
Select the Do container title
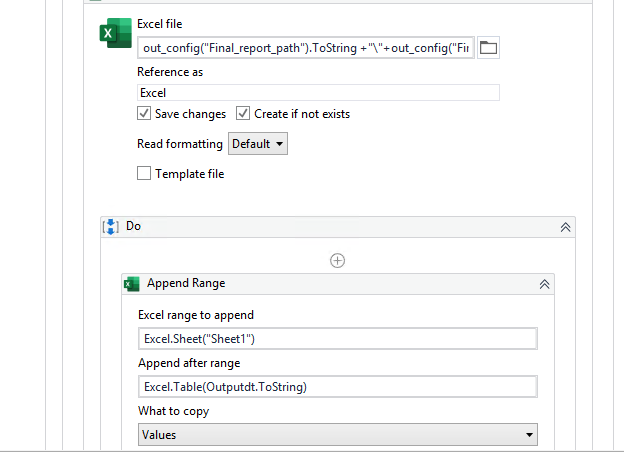click(134, 226)
